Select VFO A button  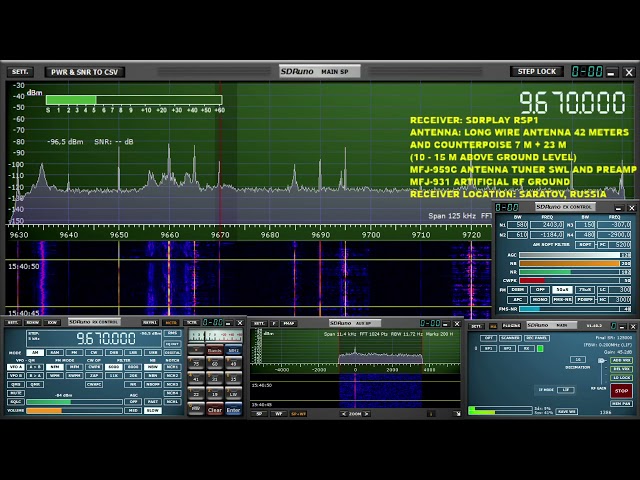coord(16,367)
